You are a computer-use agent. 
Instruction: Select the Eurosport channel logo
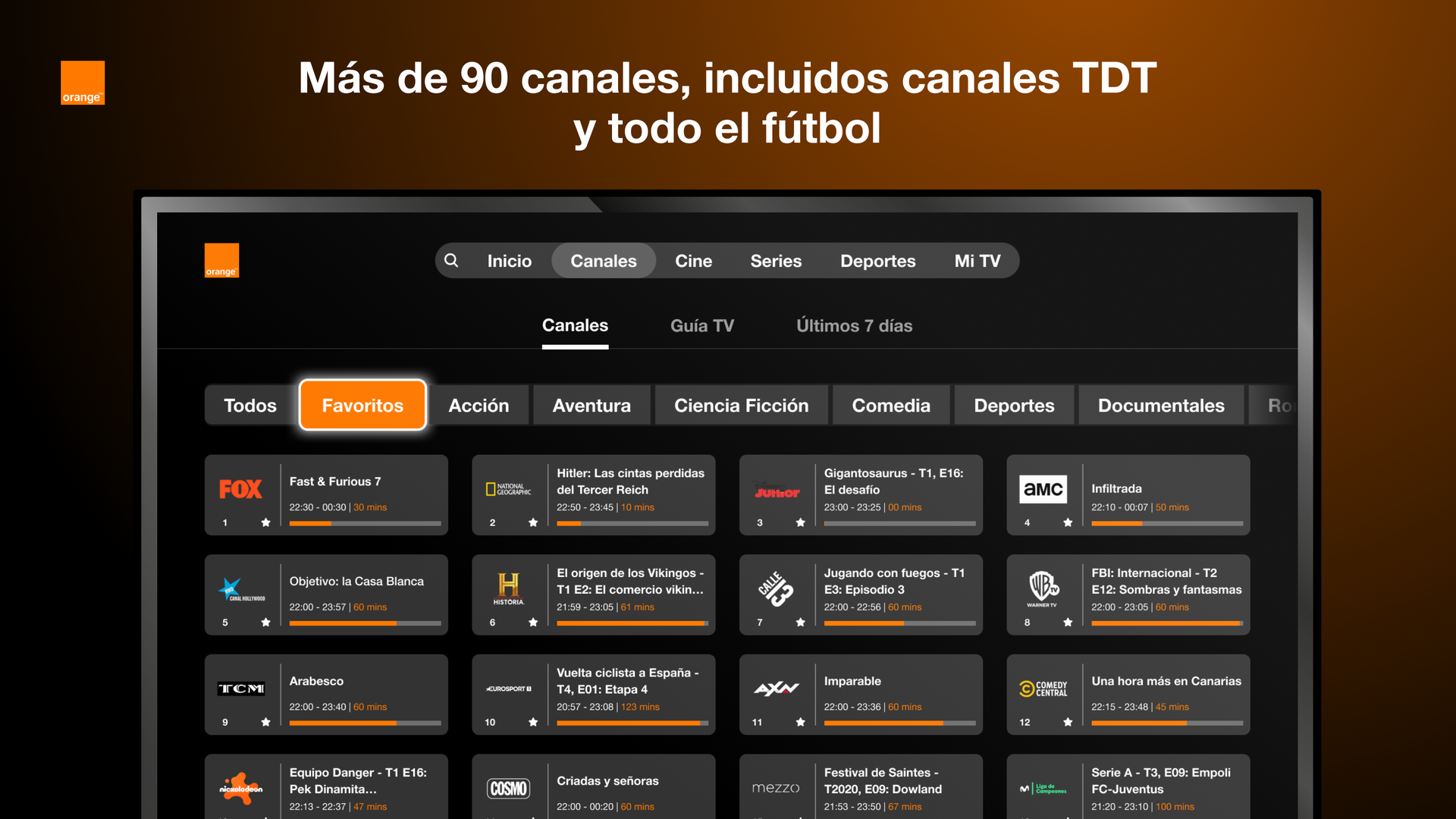pos(509,689)
